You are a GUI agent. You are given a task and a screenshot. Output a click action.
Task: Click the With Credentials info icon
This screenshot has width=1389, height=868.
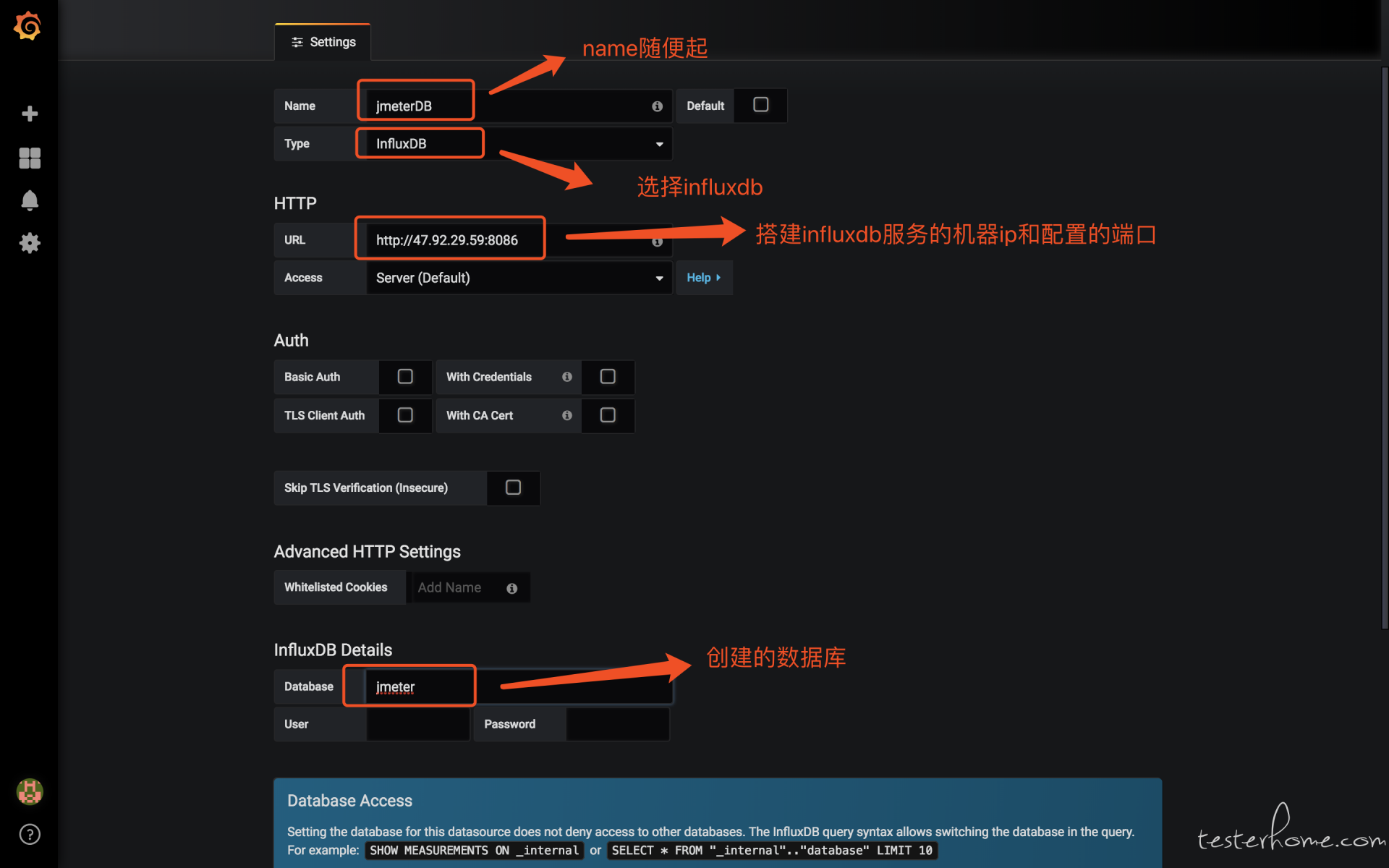[x=567, y=377]
